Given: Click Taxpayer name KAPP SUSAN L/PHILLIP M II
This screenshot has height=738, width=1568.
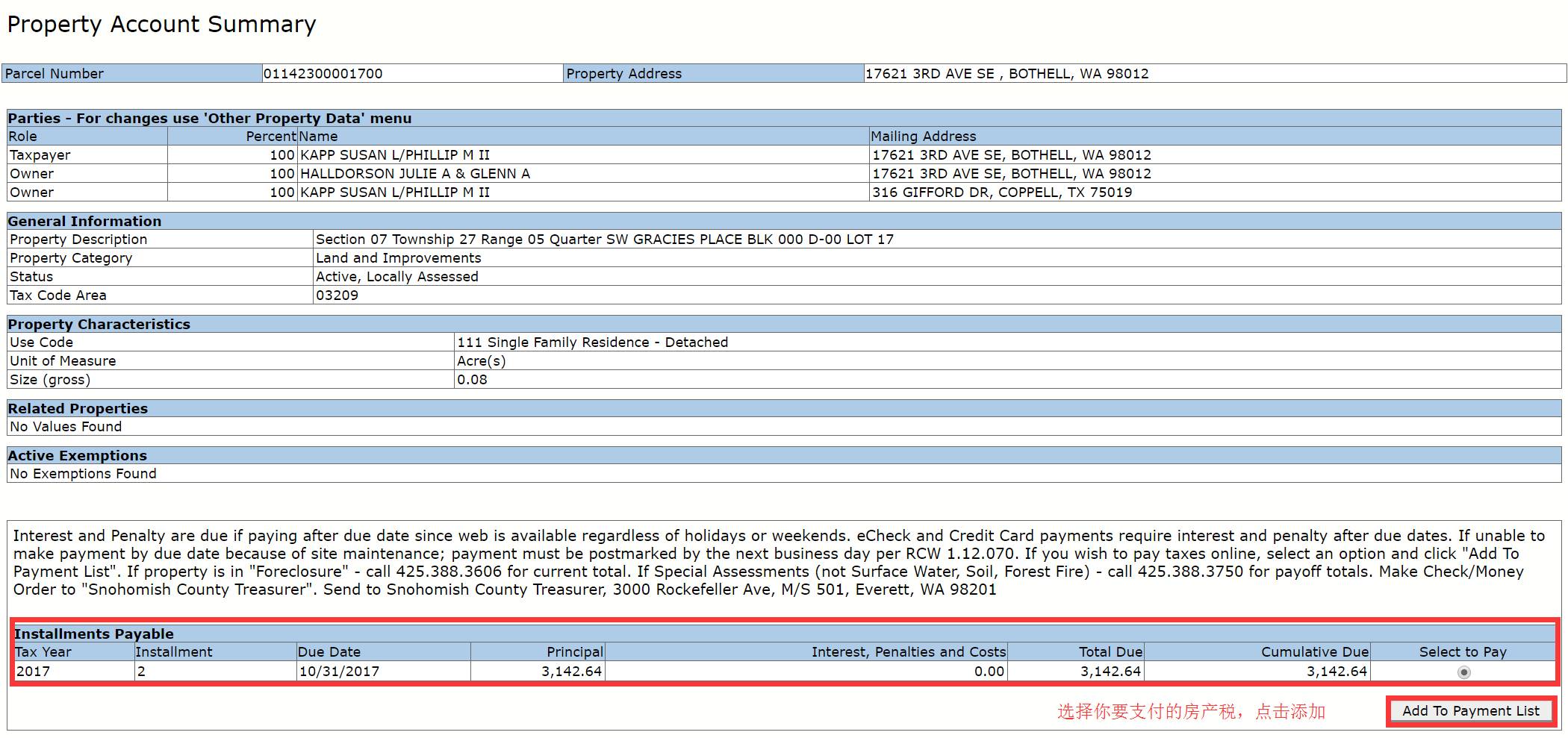Looking at the screenshot, I should (x=395, y=154).
